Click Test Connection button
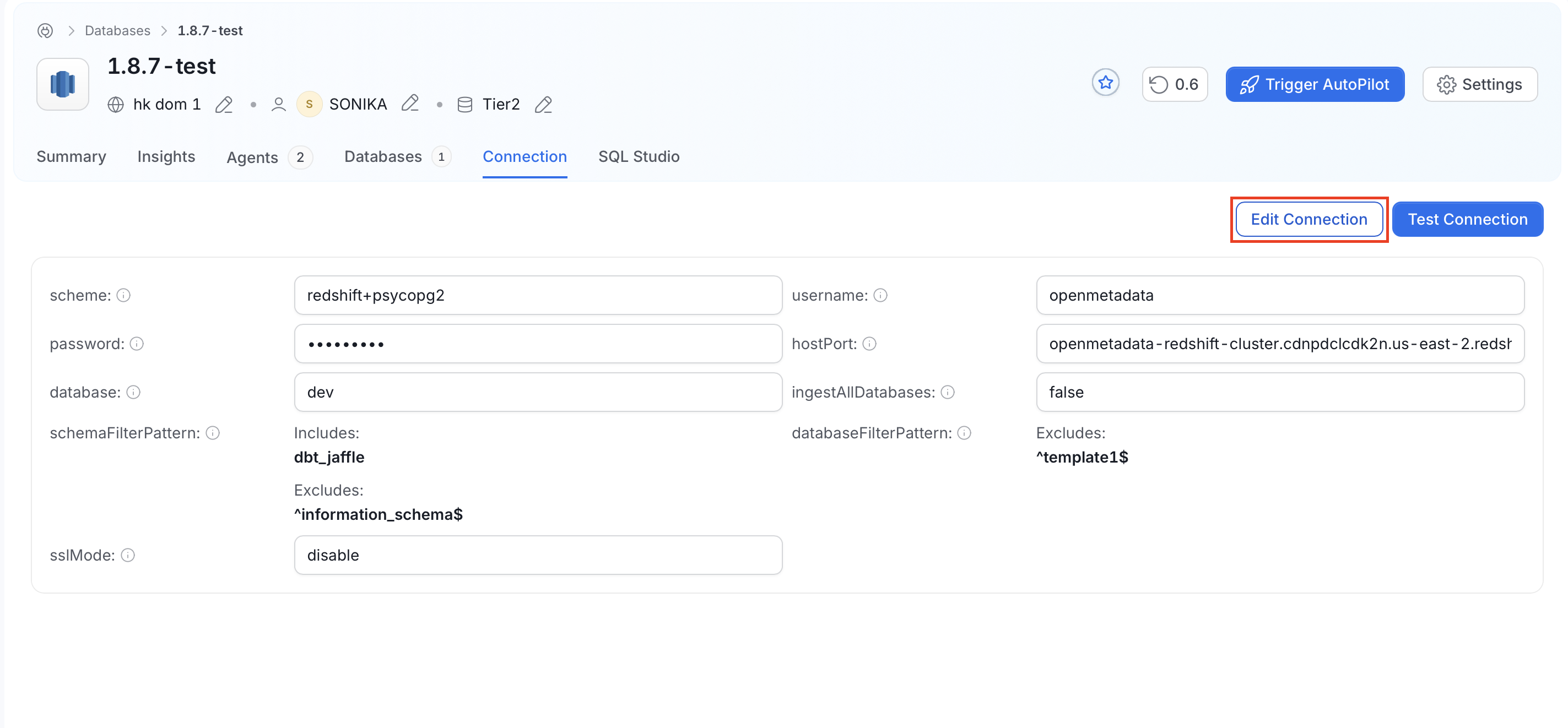 (x=1468, y=220)
